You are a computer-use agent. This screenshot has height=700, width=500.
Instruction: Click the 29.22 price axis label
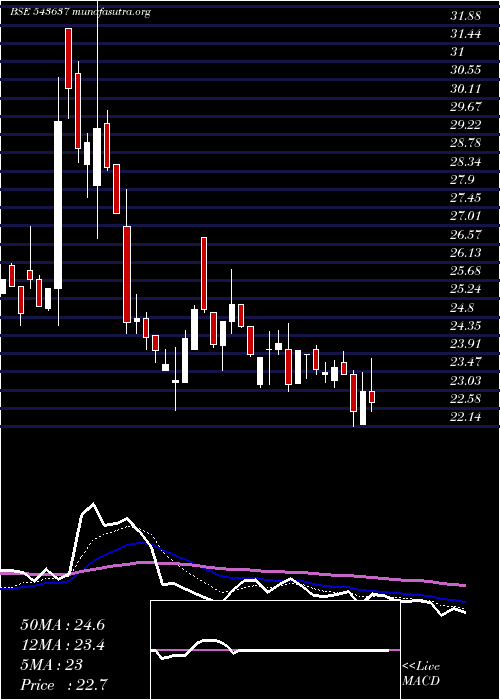[x=466, y=125]
